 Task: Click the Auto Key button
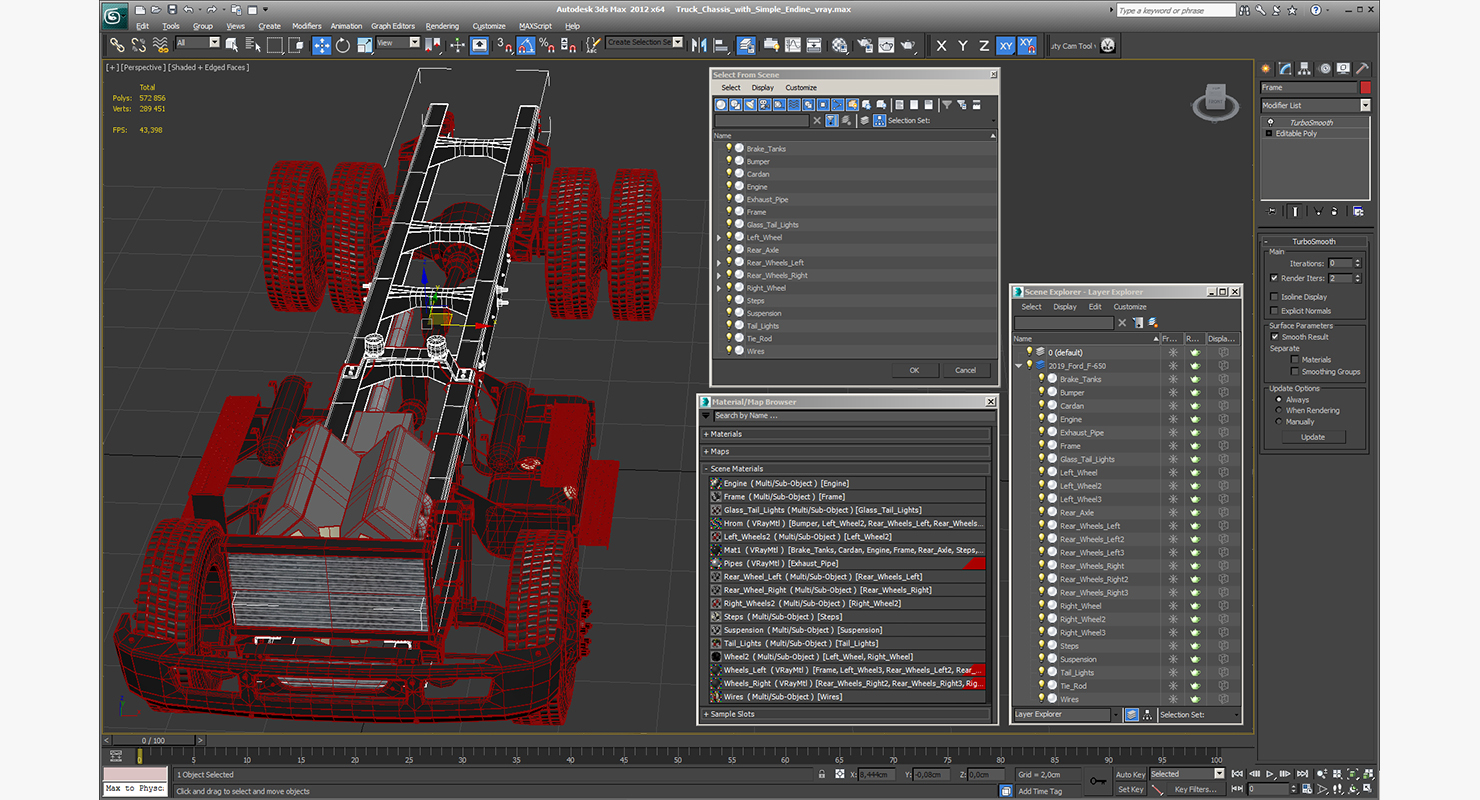(1130, 775)
